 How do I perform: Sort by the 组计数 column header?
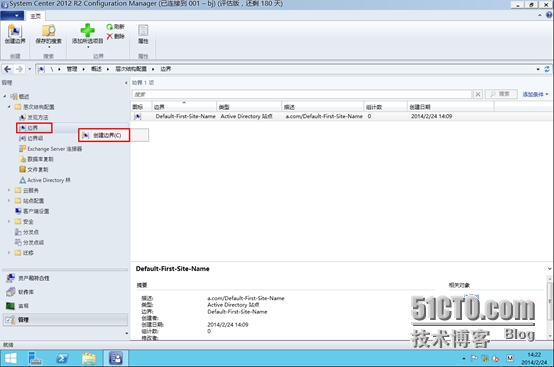385,107
